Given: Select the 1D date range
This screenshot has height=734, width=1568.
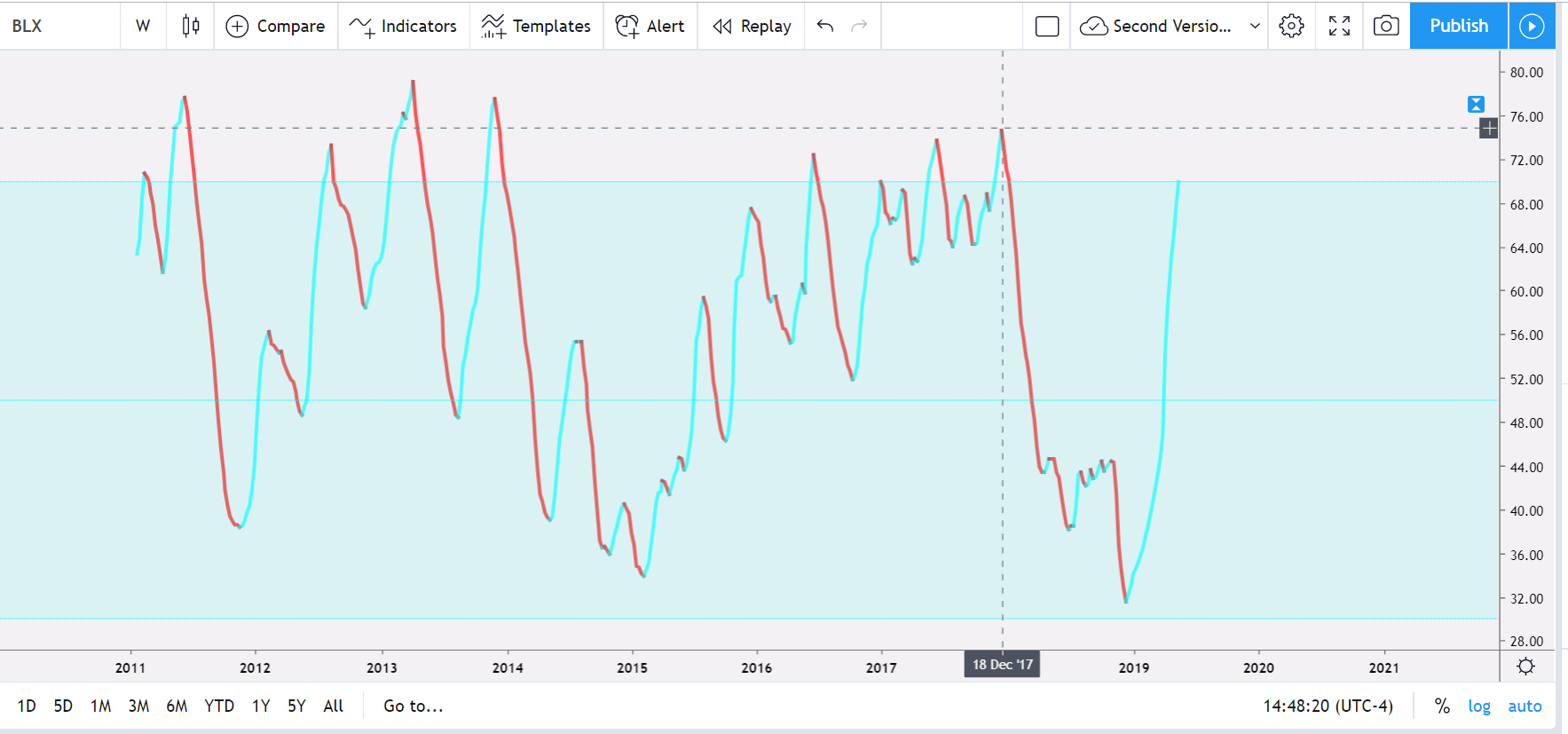Looking at the screenshot, I should (27, 706).
